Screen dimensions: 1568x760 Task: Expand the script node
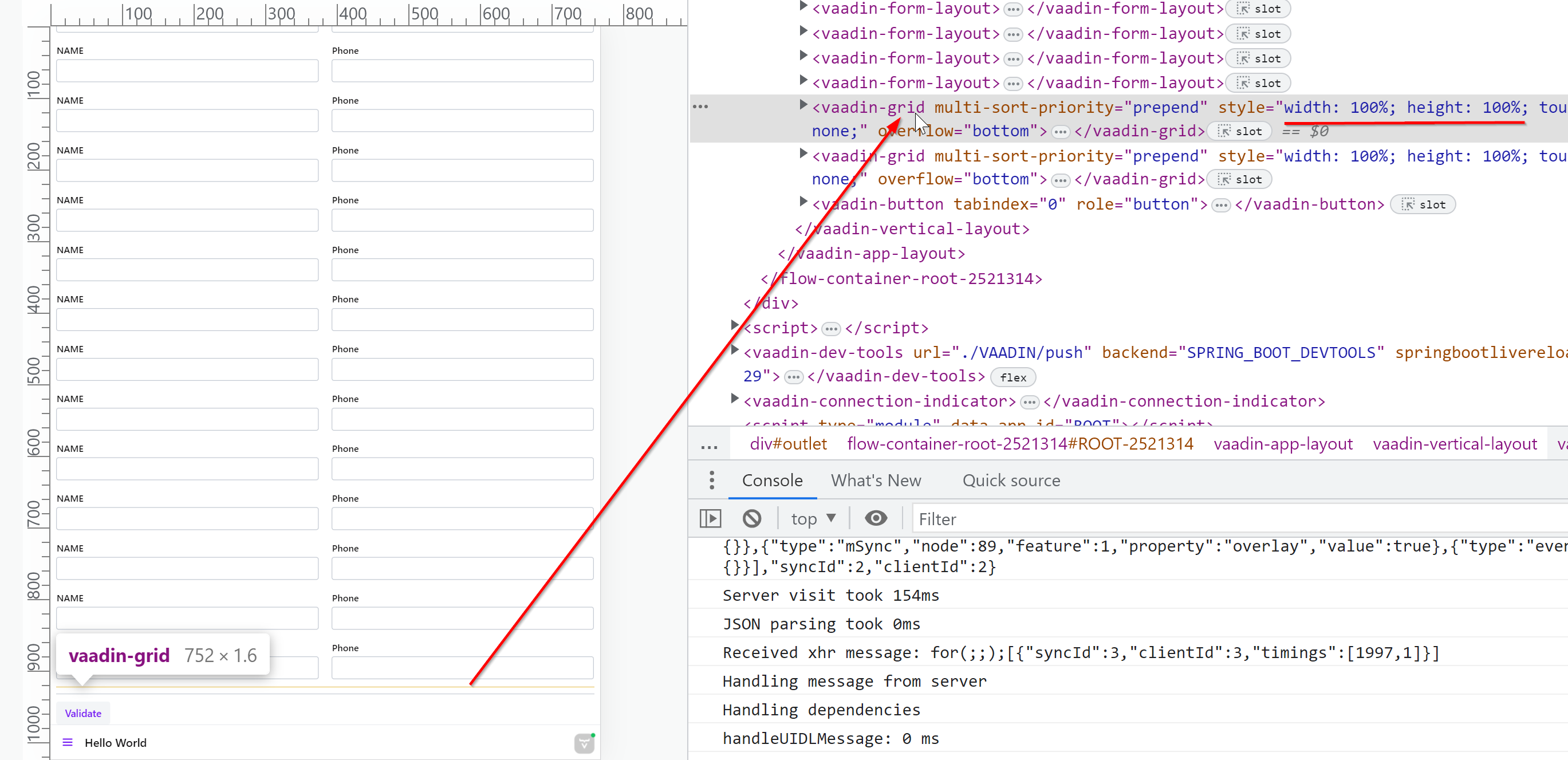(735, 326)
